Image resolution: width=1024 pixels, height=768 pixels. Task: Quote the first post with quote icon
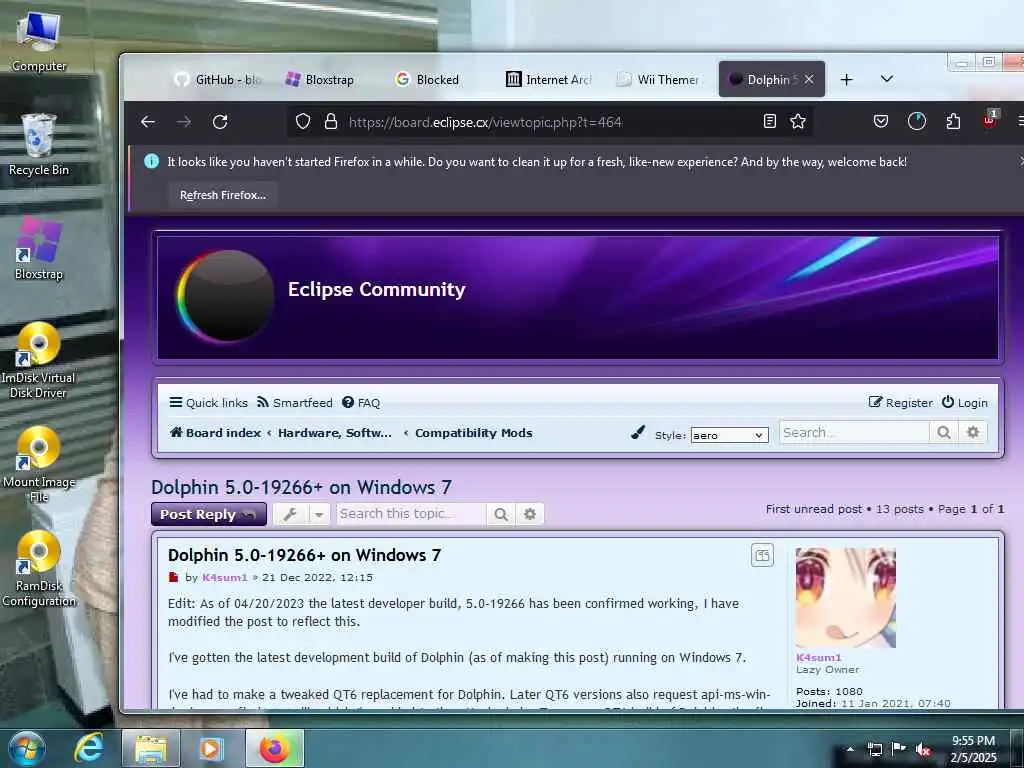tap(762, 556)
